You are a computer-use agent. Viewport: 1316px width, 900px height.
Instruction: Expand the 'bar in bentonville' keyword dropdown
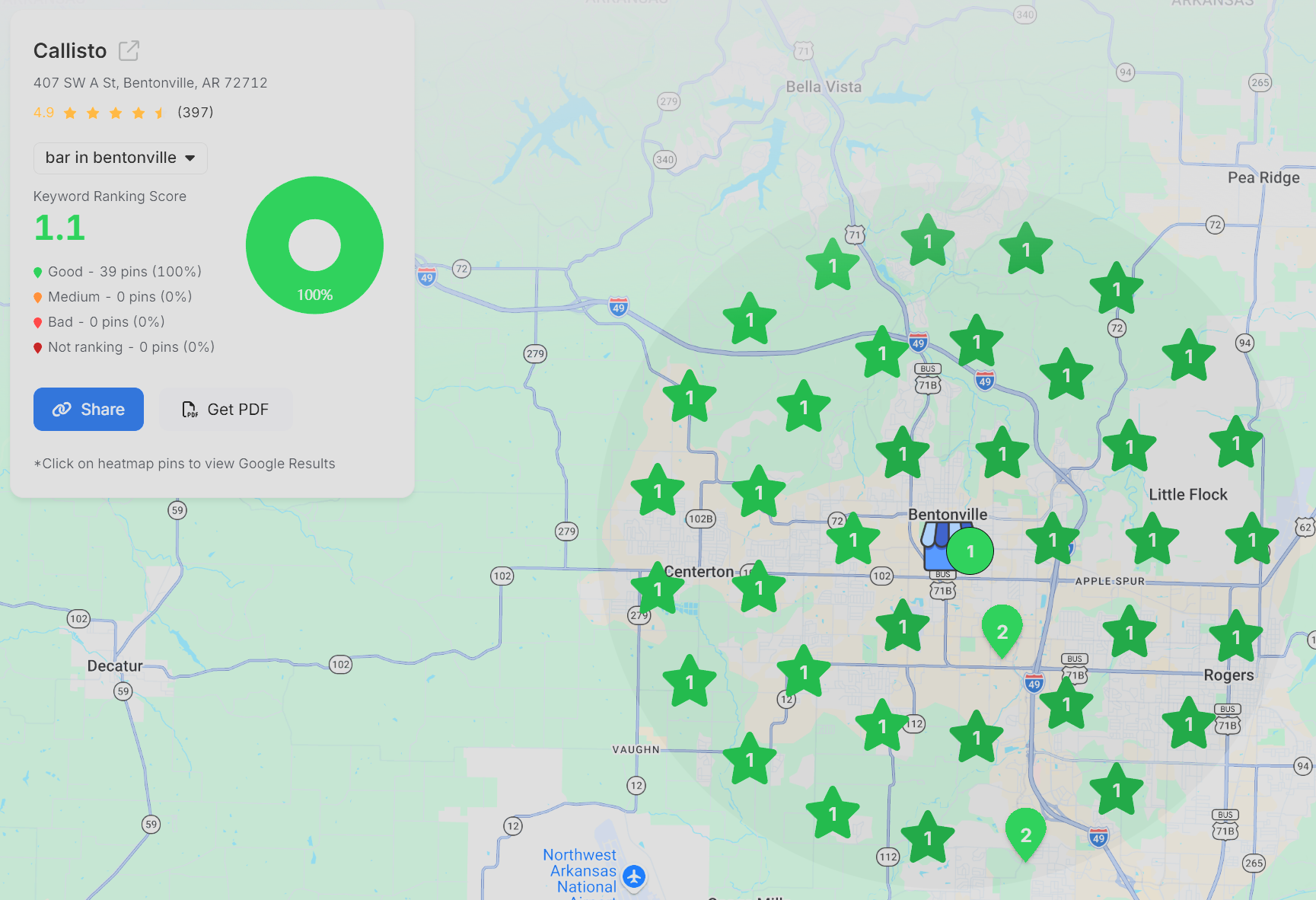pos(120,158)
